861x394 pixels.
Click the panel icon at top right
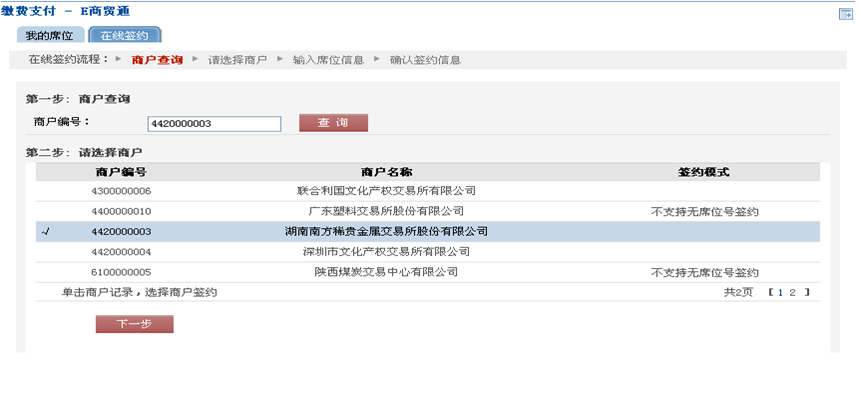point(845,15)
